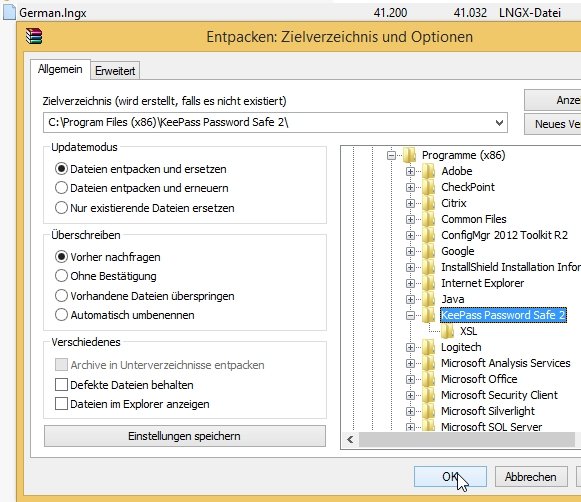Image resolution: width=581 pixels, height=502 pixels.
Task: Switch to the Erweitert tab
Action: click(115, 70)
